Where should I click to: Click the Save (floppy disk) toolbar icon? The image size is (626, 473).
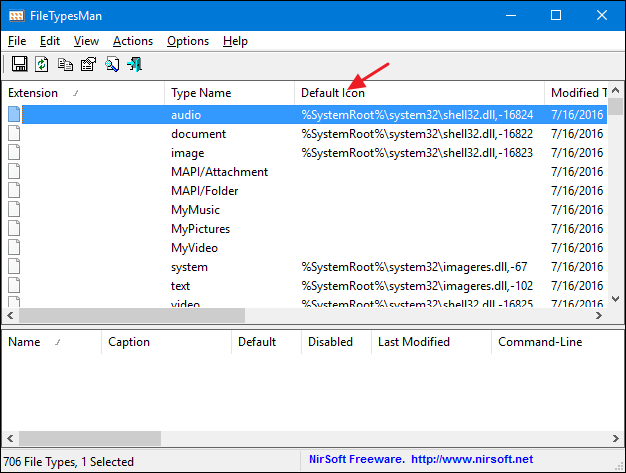pyautogui.click(x=18, y=65)
